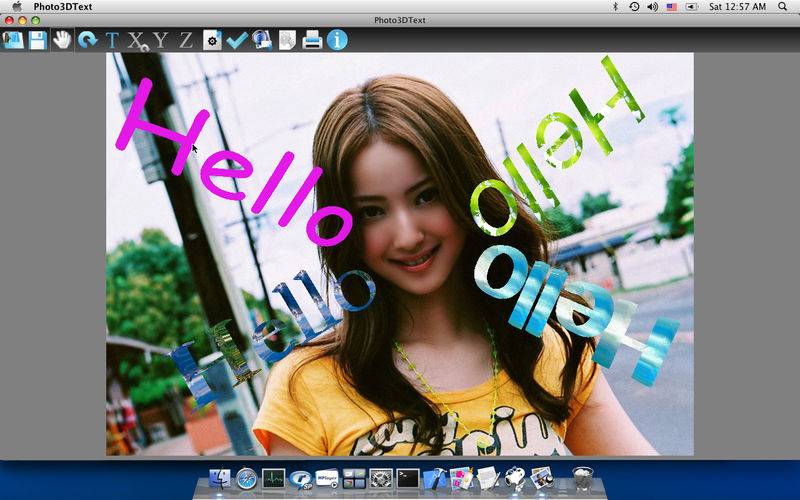Open the blue info icon
The image size is (800, 500).
337,40
